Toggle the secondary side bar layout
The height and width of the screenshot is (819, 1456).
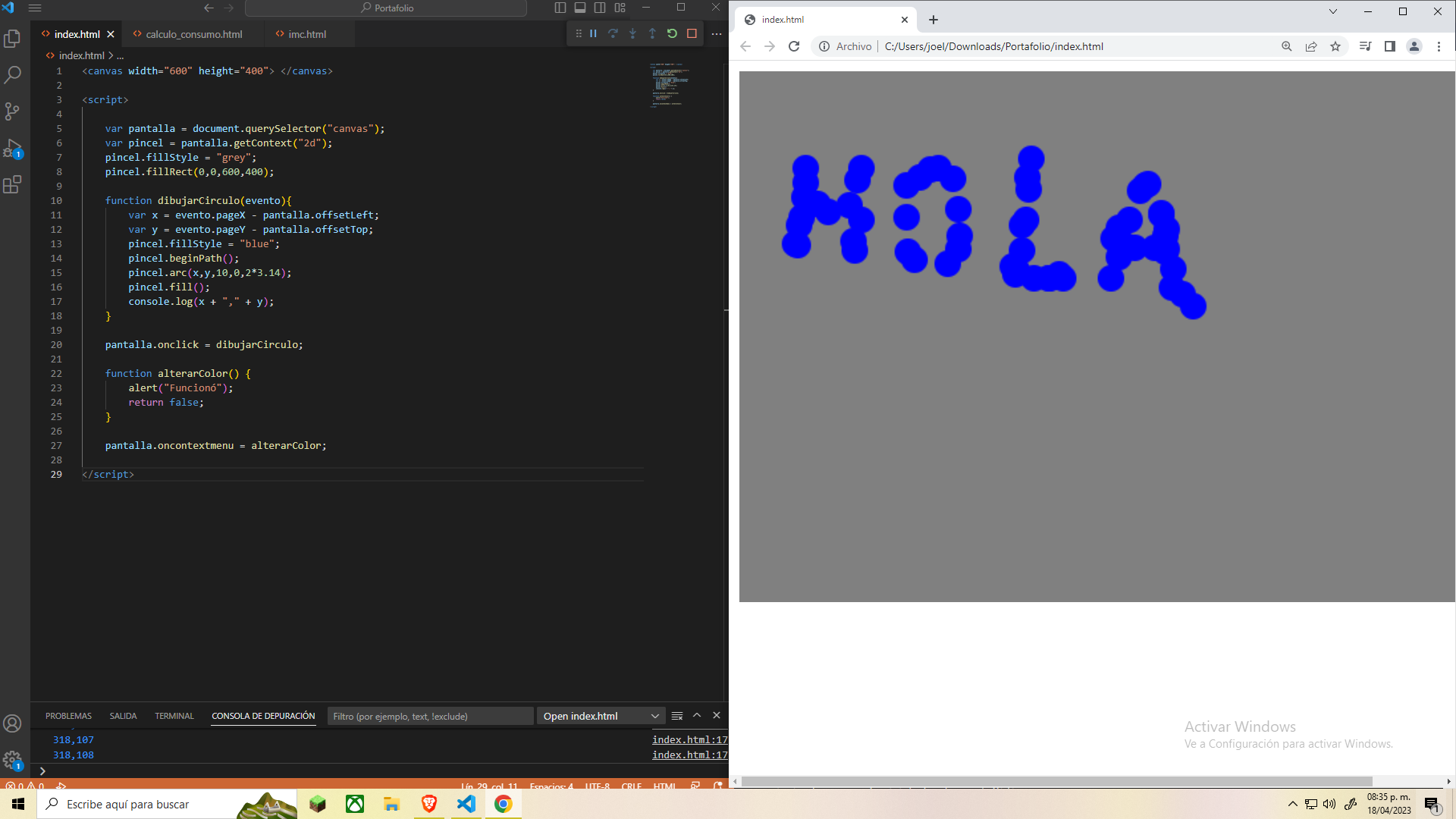(x=600, y=8)
